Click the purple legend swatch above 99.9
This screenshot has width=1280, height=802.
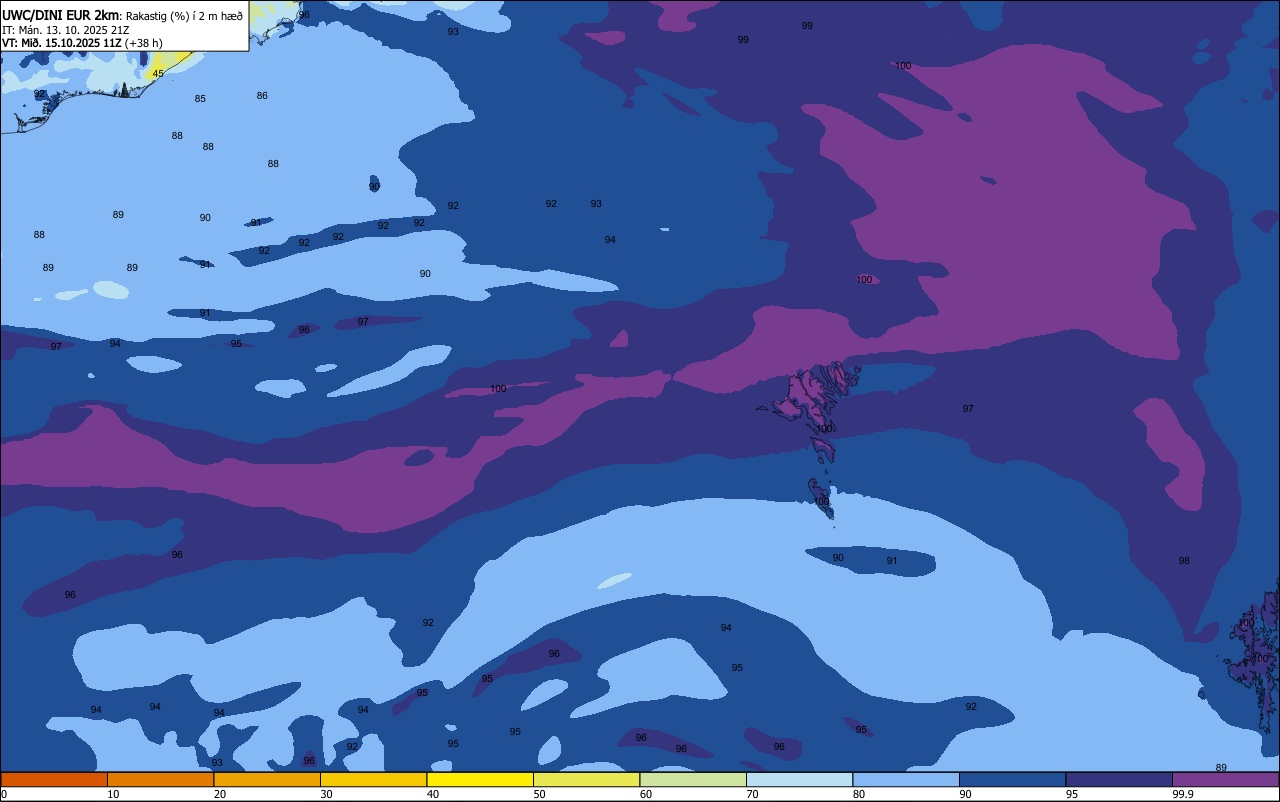pyautogui.click(x=1226, y=779)
